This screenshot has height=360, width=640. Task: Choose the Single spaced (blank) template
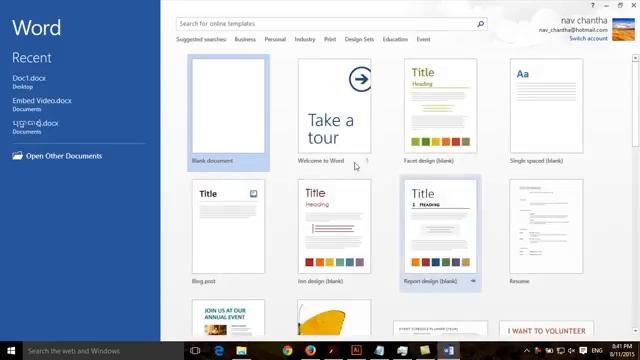click(547, 106)
